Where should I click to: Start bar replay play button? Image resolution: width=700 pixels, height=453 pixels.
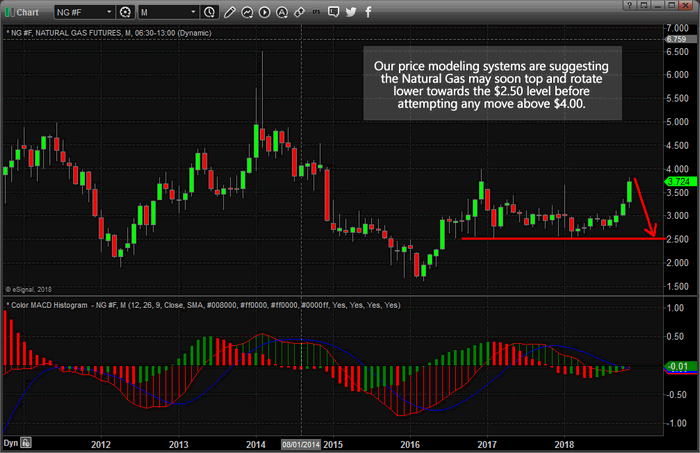click(265, 12)
